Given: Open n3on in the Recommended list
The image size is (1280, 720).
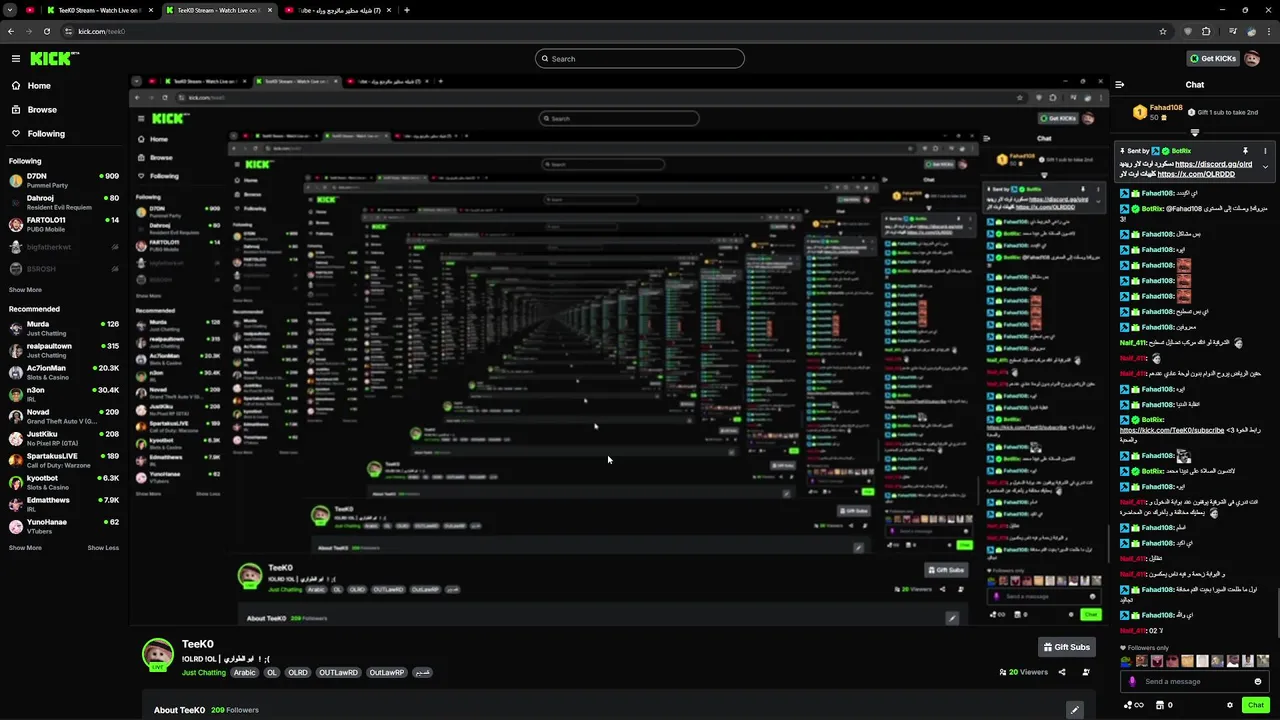Looking at the screenshot, I should point(64,394).
